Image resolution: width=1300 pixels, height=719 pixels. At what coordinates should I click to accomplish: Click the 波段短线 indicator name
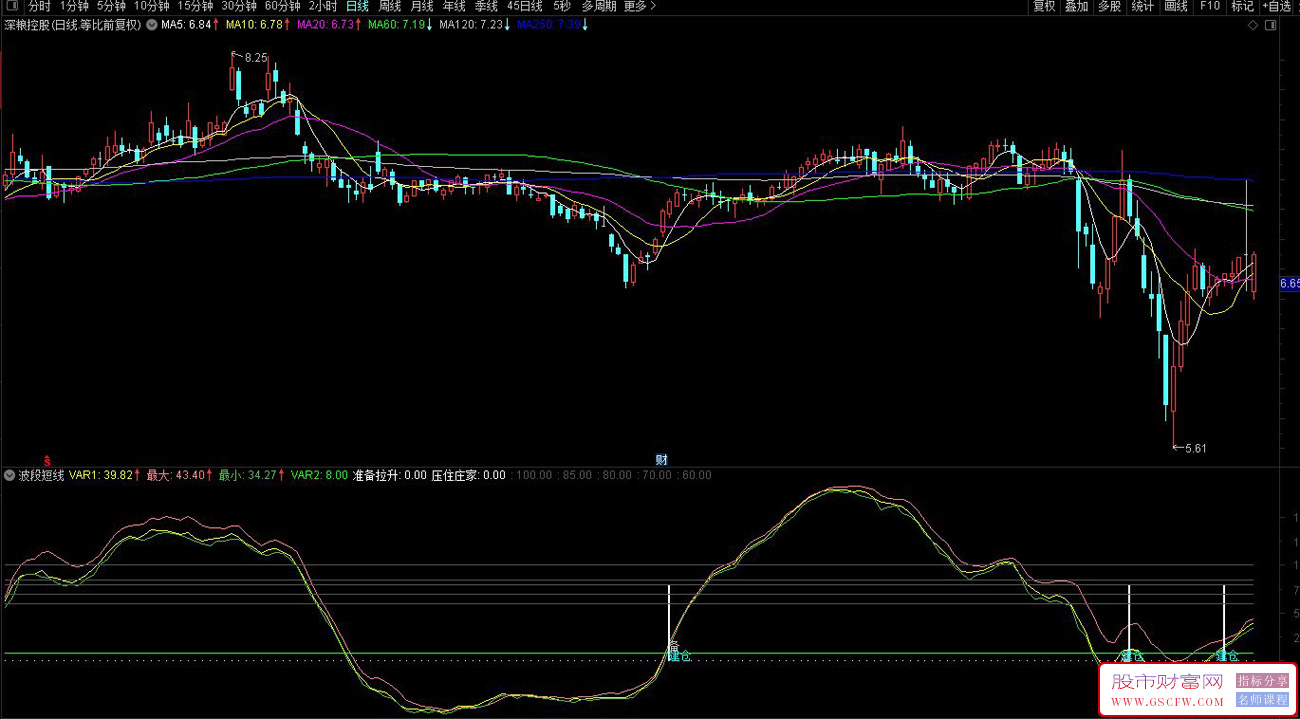[41, 475]
